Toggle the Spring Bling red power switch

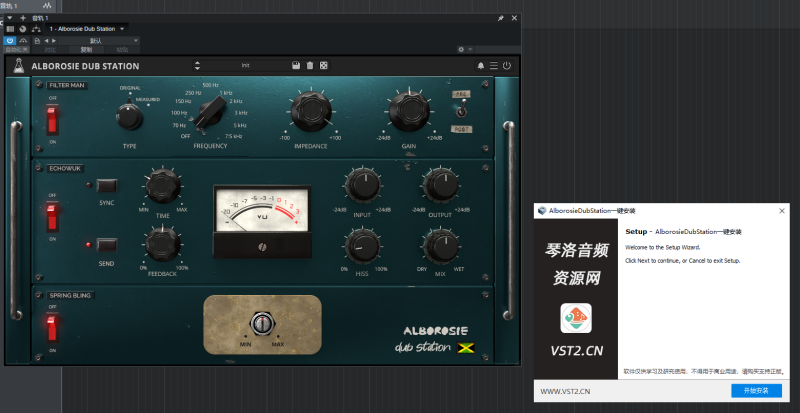click(53, 327)
